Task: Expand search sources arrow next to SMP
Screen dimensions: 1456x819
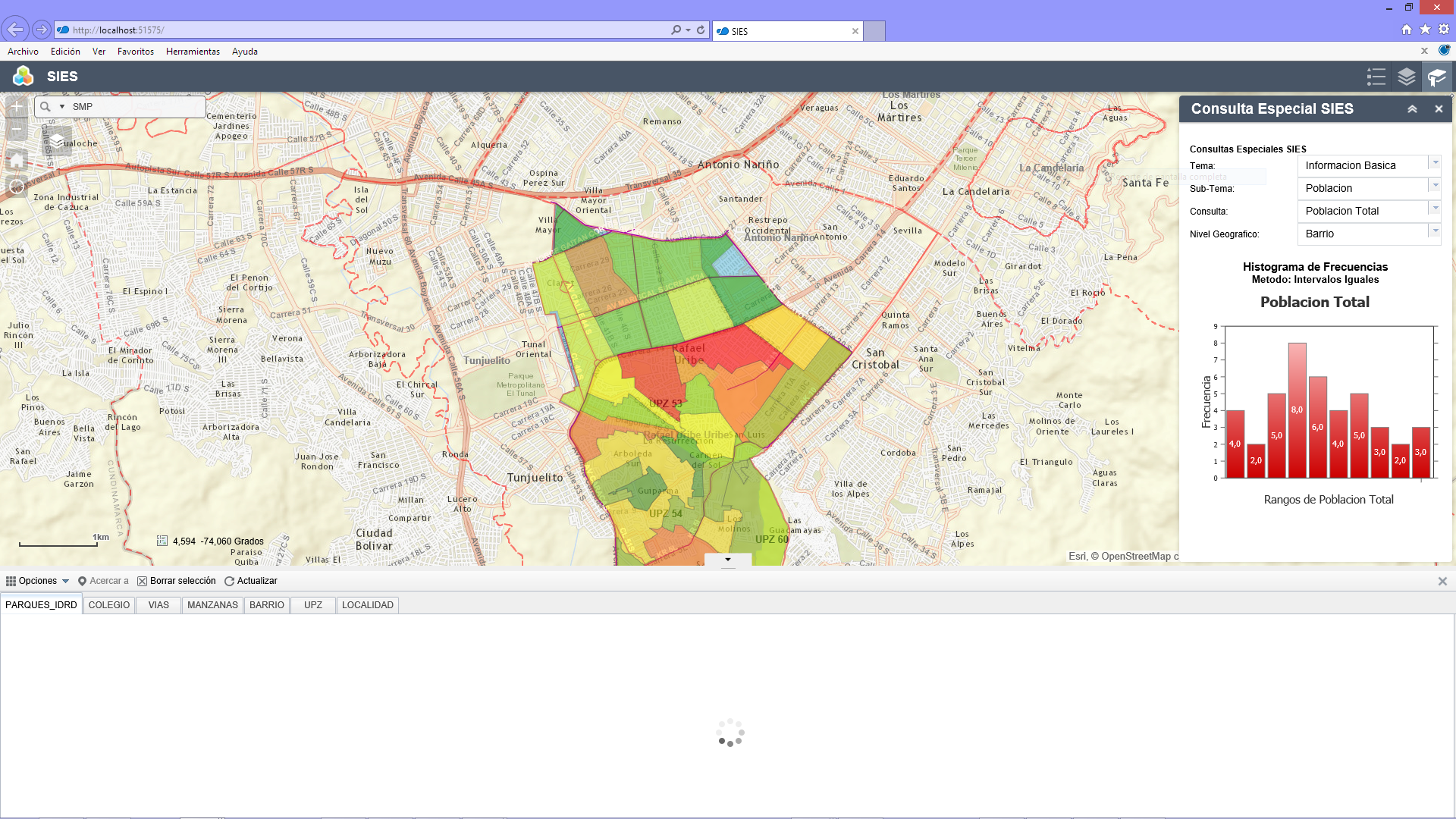Action: pyautogui.click(x=62, y=107)
